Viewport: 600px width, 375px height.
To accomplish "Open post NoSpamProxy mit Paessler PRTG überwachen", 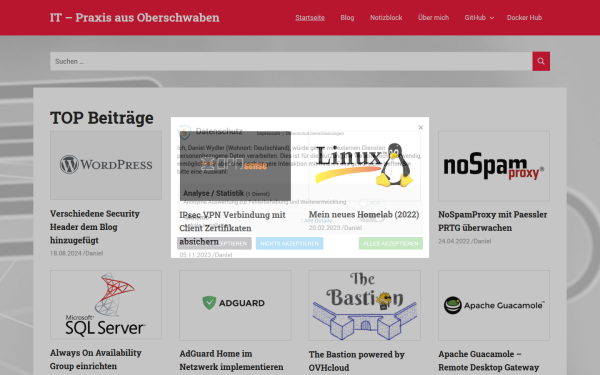I will point(492,221).
